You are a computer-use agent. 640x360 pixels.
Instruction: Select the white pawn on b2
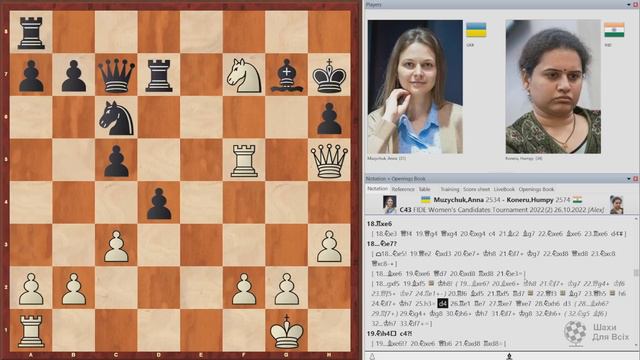73,289
